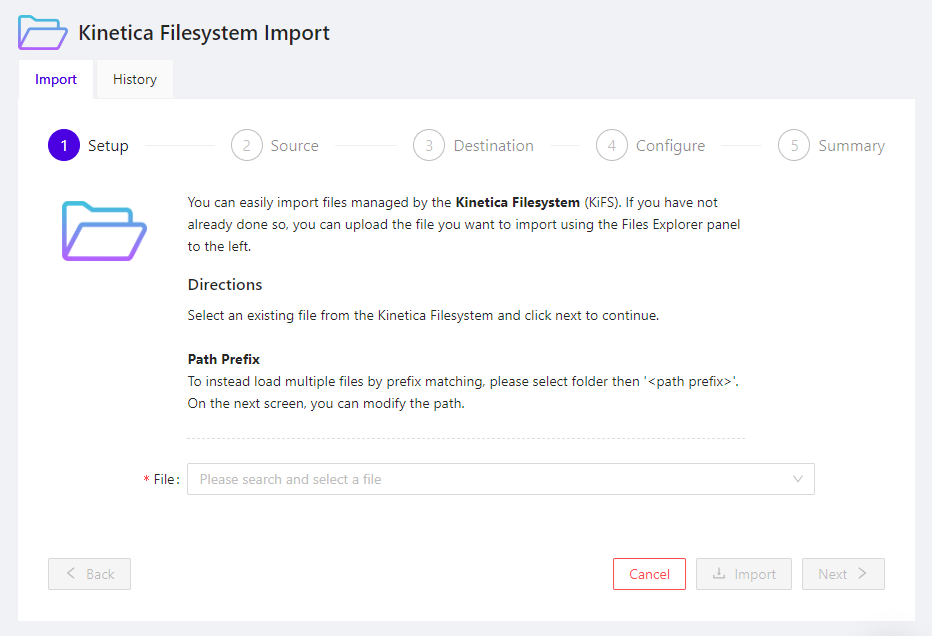Click the large purple folder illustration
The image size is (932, 636).
(x=103, y=228)
